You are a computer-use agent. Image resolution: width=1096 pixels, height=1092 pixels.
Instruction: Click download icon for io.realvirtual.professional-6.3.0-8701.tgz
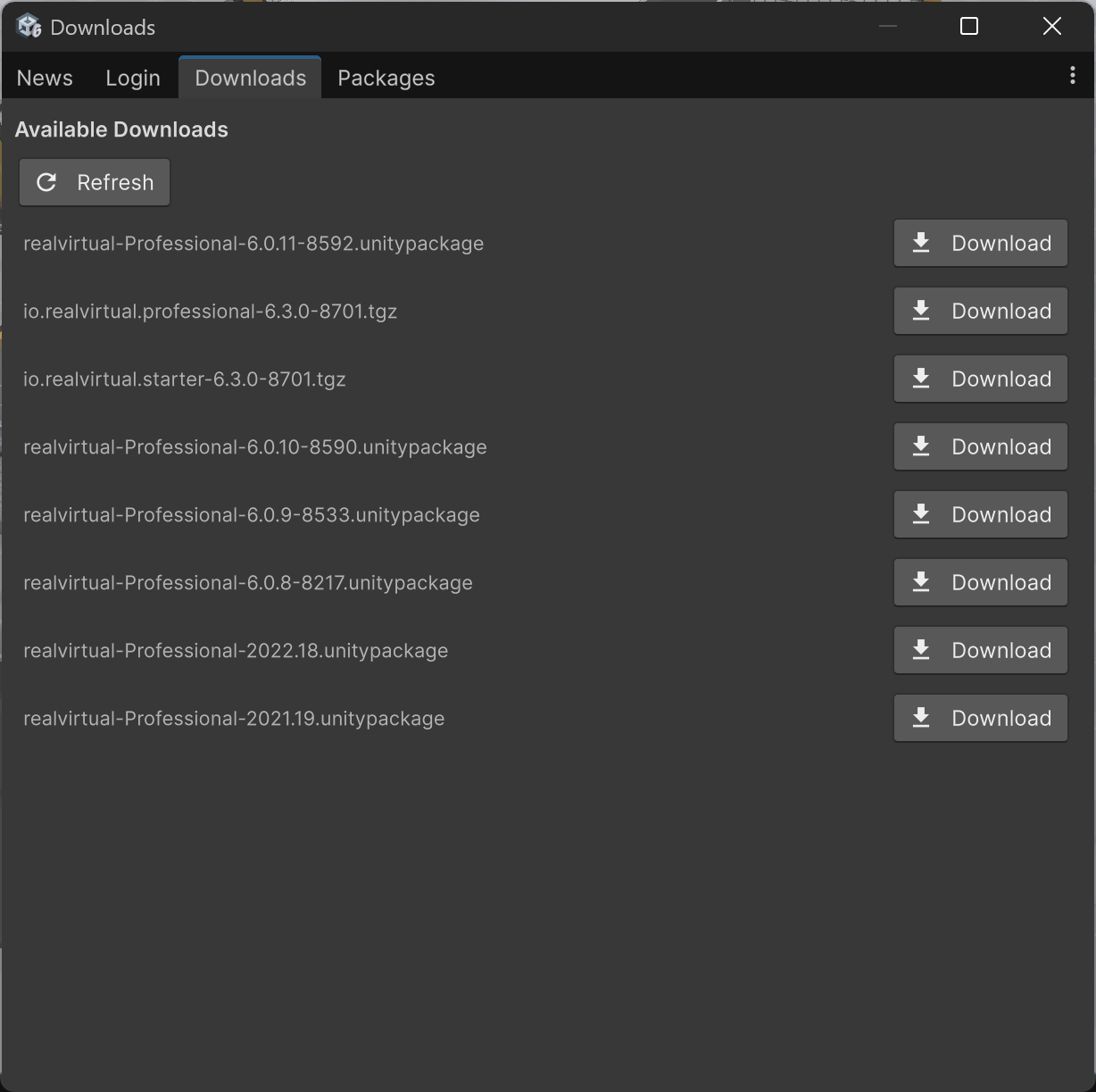click(x=921, y=312)
